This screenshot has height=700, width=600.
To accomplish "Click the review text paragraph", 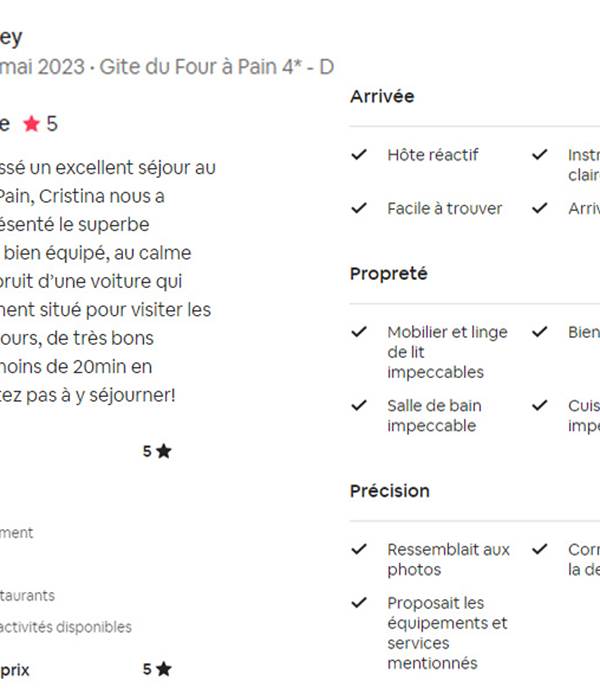I will 108,281.
